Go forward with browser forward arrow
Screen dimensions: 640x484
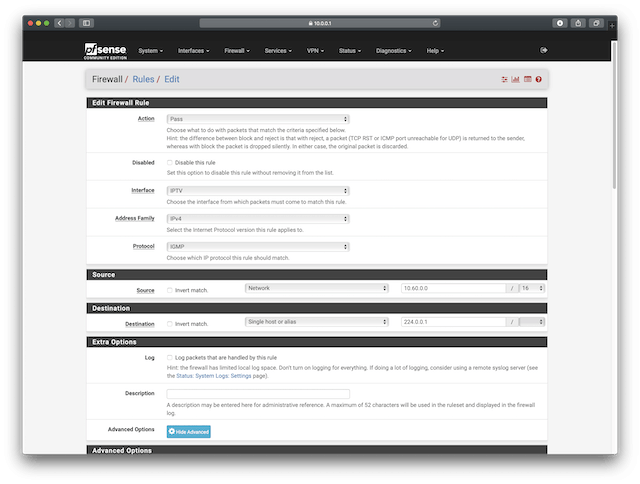point(70,23)
